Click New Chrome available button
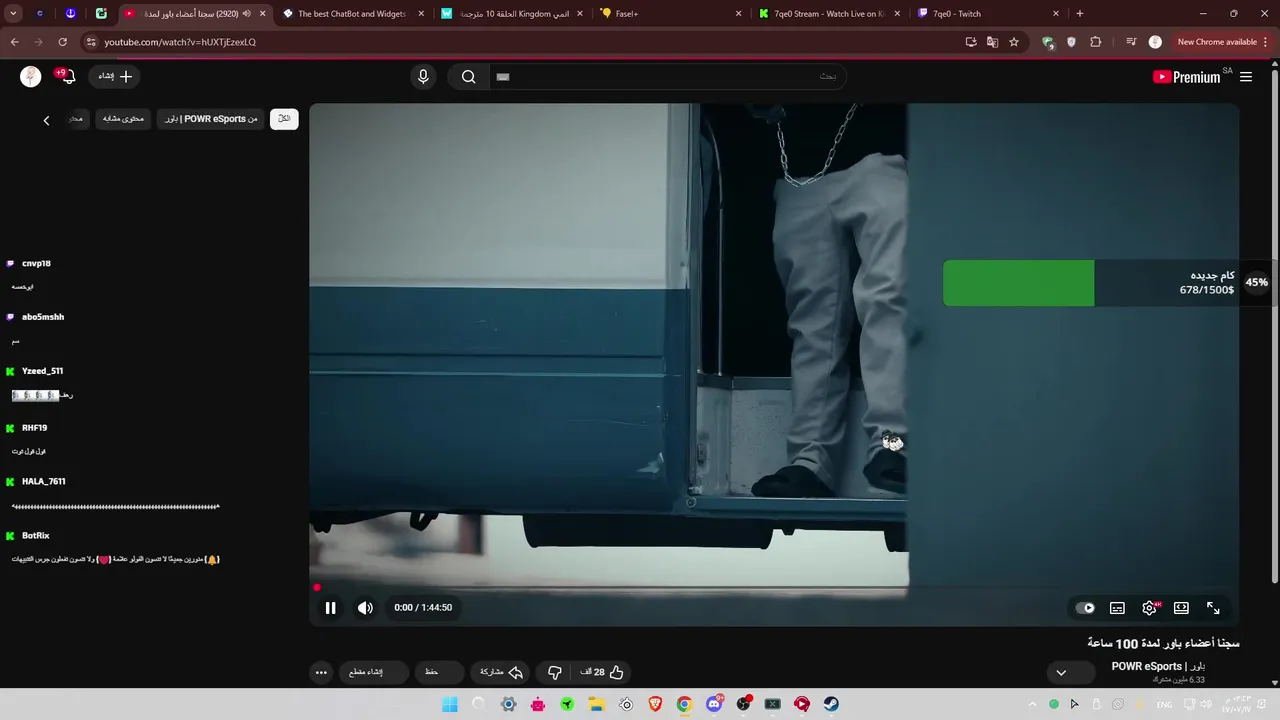The width and height of the screenshot is (1280, 720). click(x=1223, y=42)
